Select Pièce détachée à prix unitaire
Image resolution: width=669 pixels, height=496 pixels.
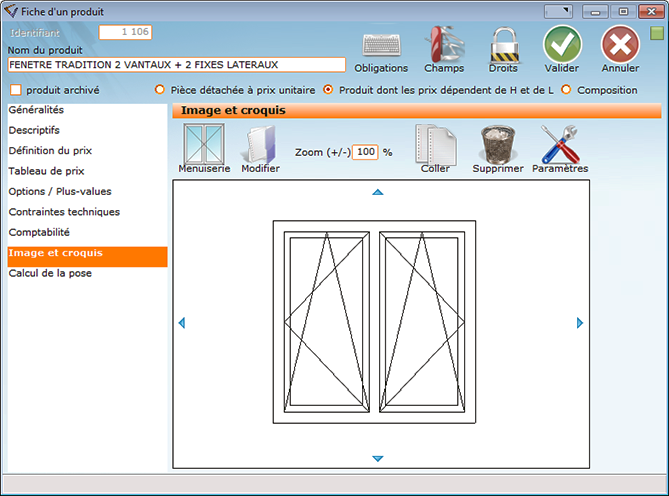click(160, 90)
